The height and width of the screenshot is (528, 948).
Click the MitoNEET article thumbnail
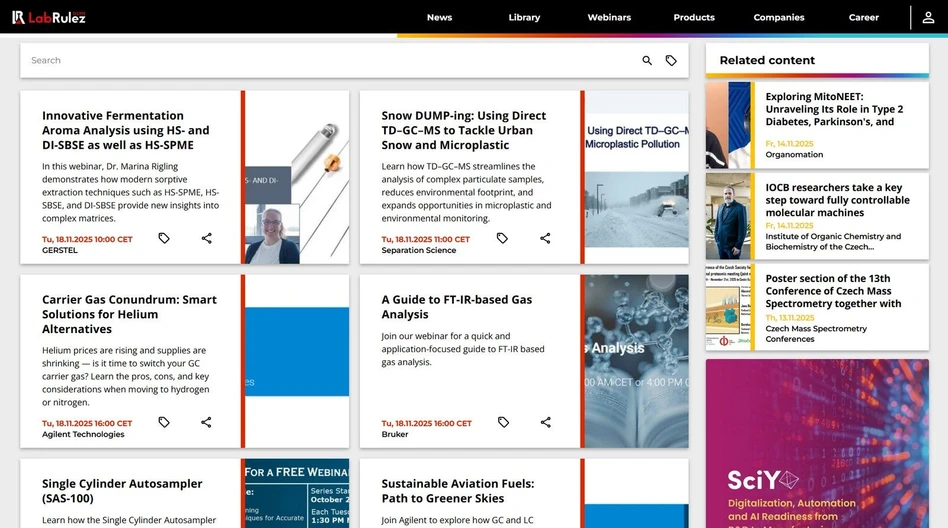click(728, 125)
